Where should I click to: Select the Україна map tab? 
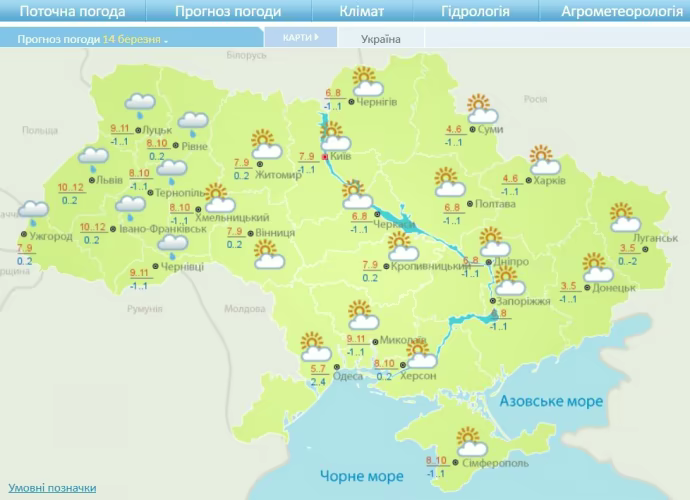pos(381,39)
